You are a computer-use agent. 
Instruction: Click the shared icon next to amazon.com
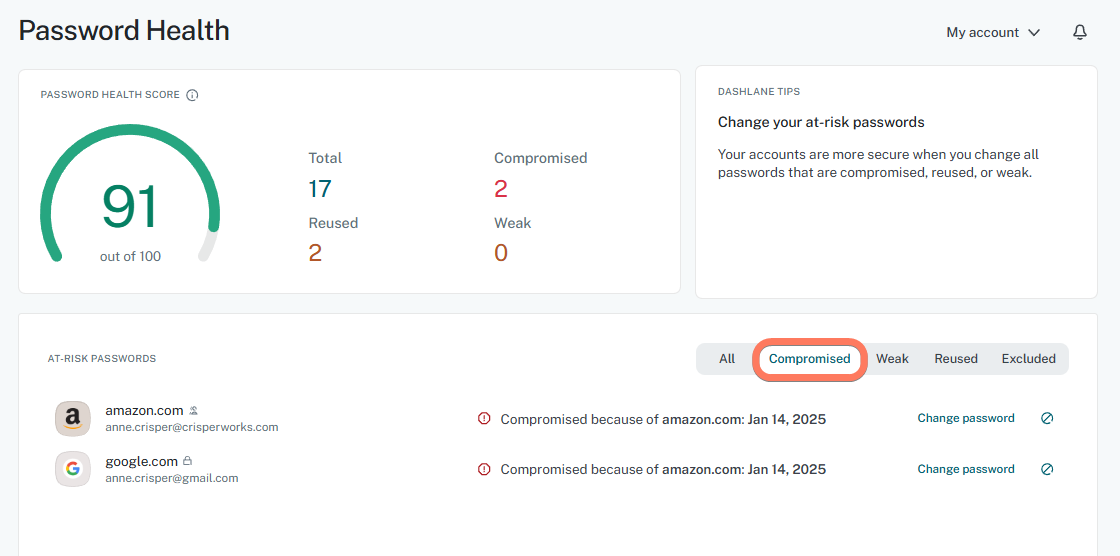coord(194,410)
